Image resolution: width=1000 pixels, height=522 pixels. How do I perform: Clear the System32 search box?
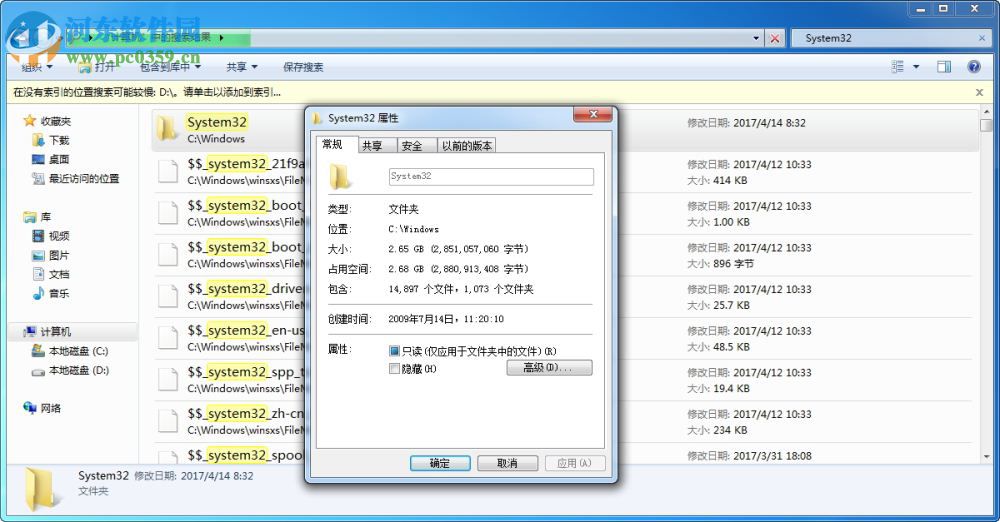(x=982, y=38)
